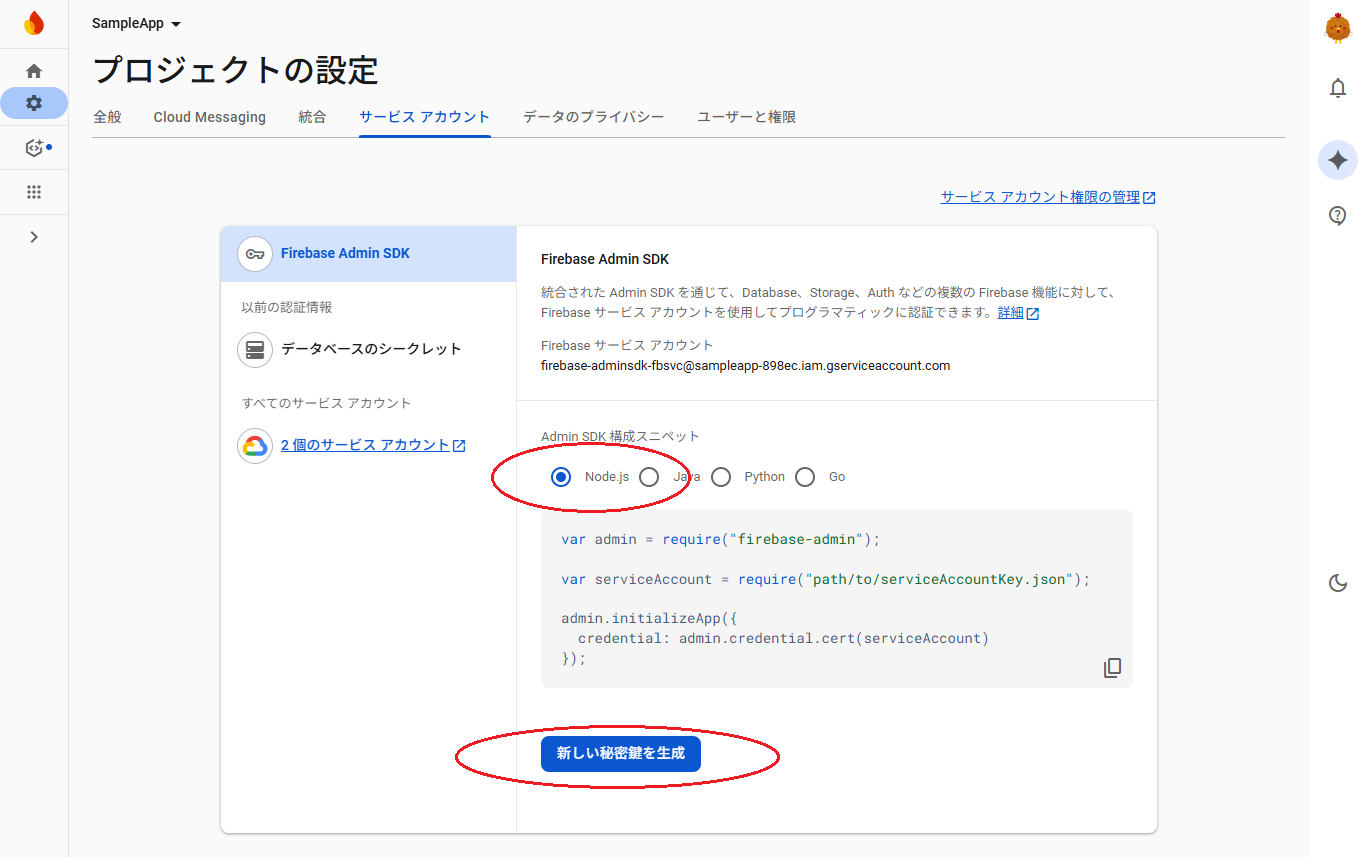Viewport: 1366px width, 858px height.
Task: Expand the left sidebar with the chevron
Action: coord(34,237)
